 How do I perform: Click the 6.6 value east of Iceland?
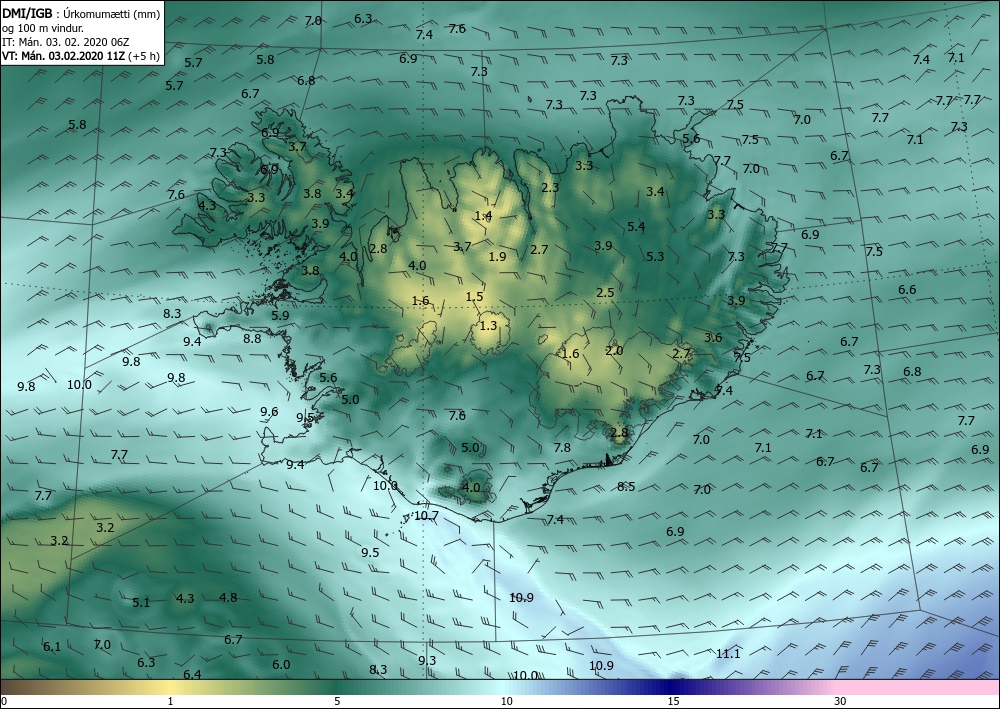907,289
